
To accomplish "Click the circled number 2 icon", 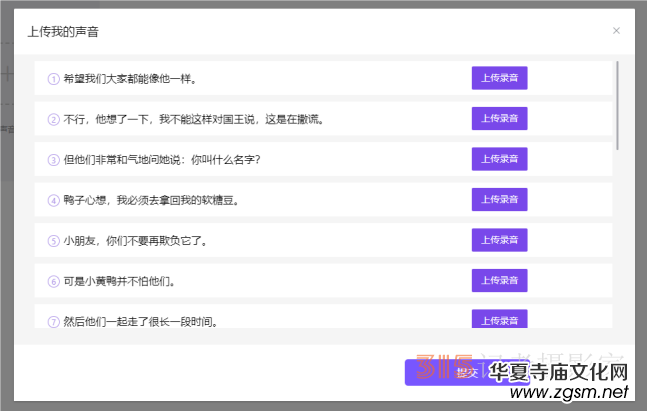I will (54, 119).
